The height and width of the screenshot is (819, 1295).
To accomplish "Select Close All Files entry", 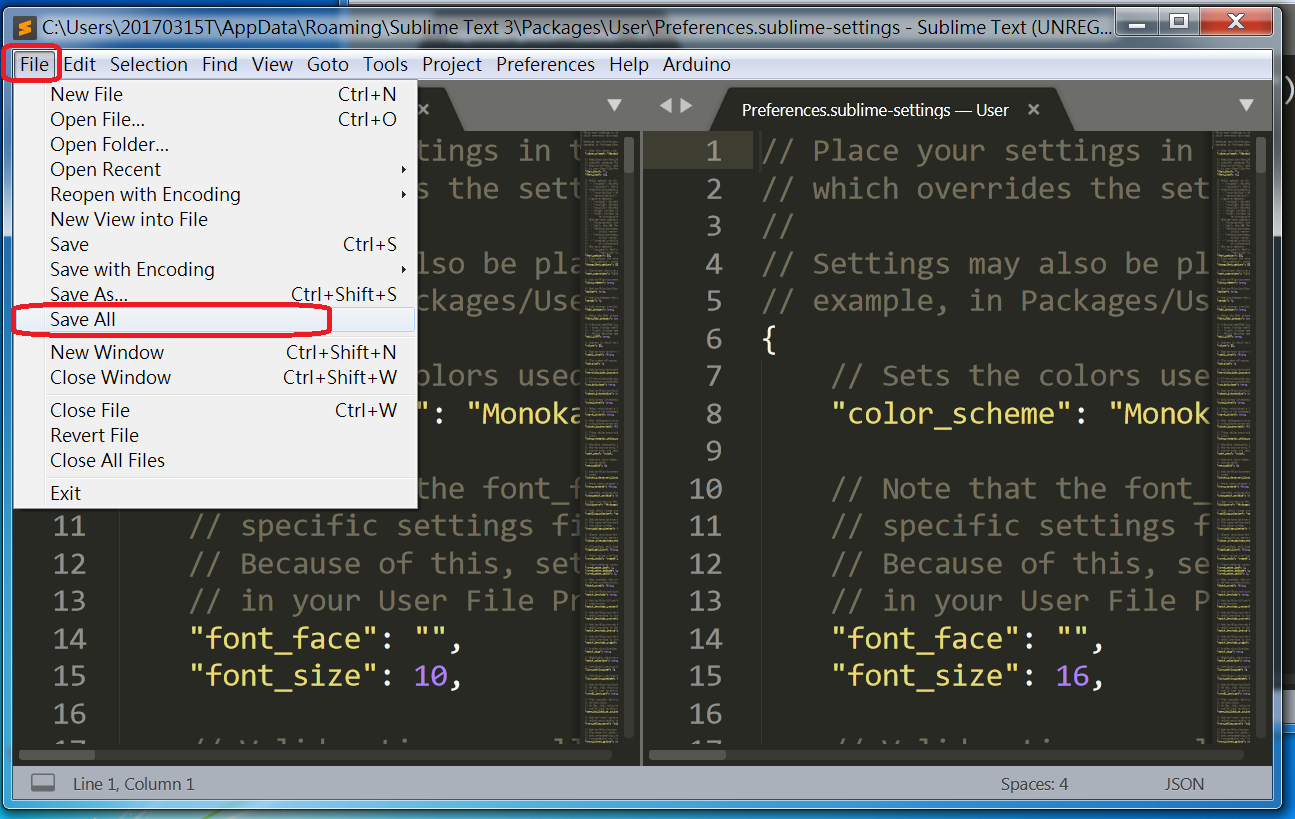I will (215, 460).
